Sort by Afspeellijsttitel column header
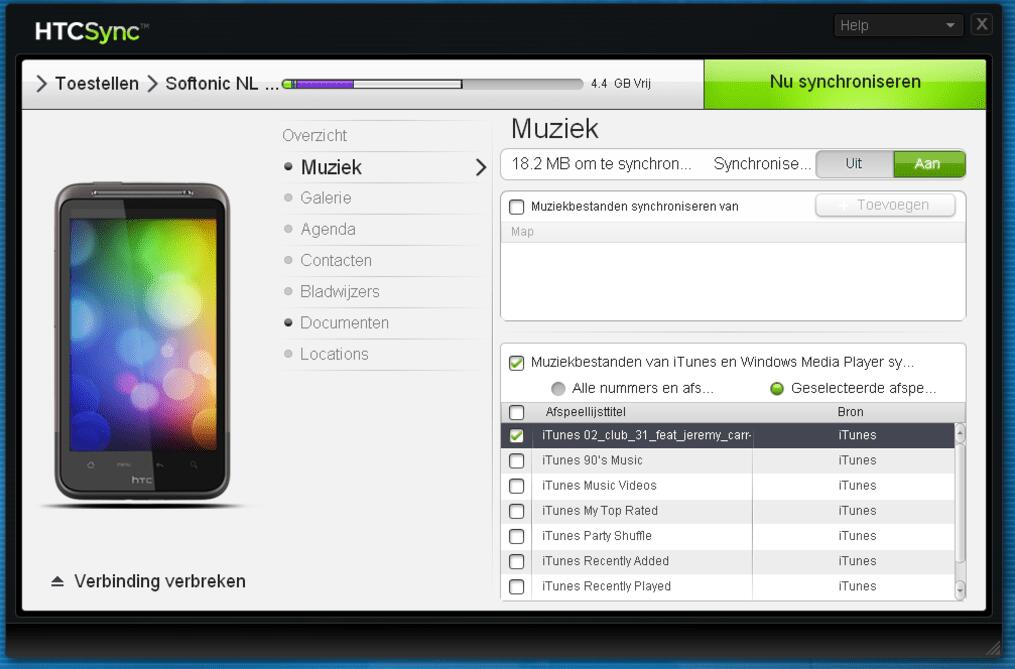The width and height of the screenshot is (1015, 669). coord(585,412)
